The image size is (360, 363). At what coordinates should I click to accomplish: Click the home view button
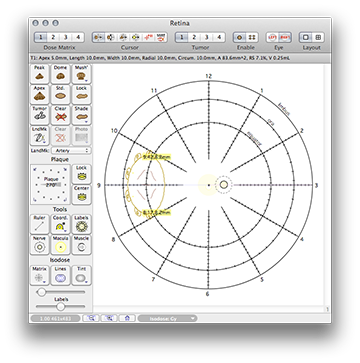pos(127,318)
